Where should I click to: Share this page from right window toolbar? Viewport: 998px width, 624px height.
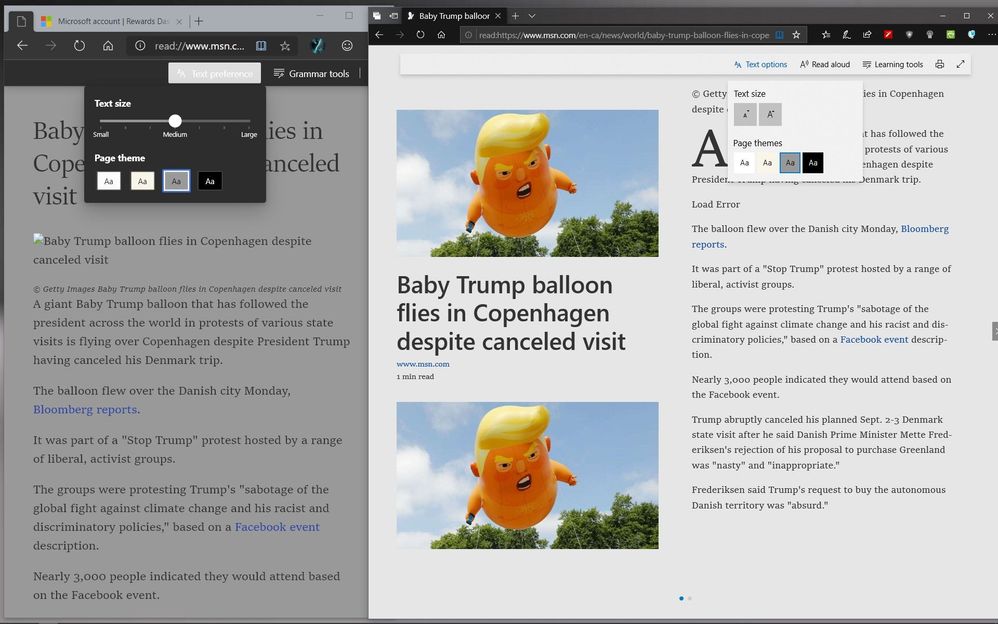867,34
